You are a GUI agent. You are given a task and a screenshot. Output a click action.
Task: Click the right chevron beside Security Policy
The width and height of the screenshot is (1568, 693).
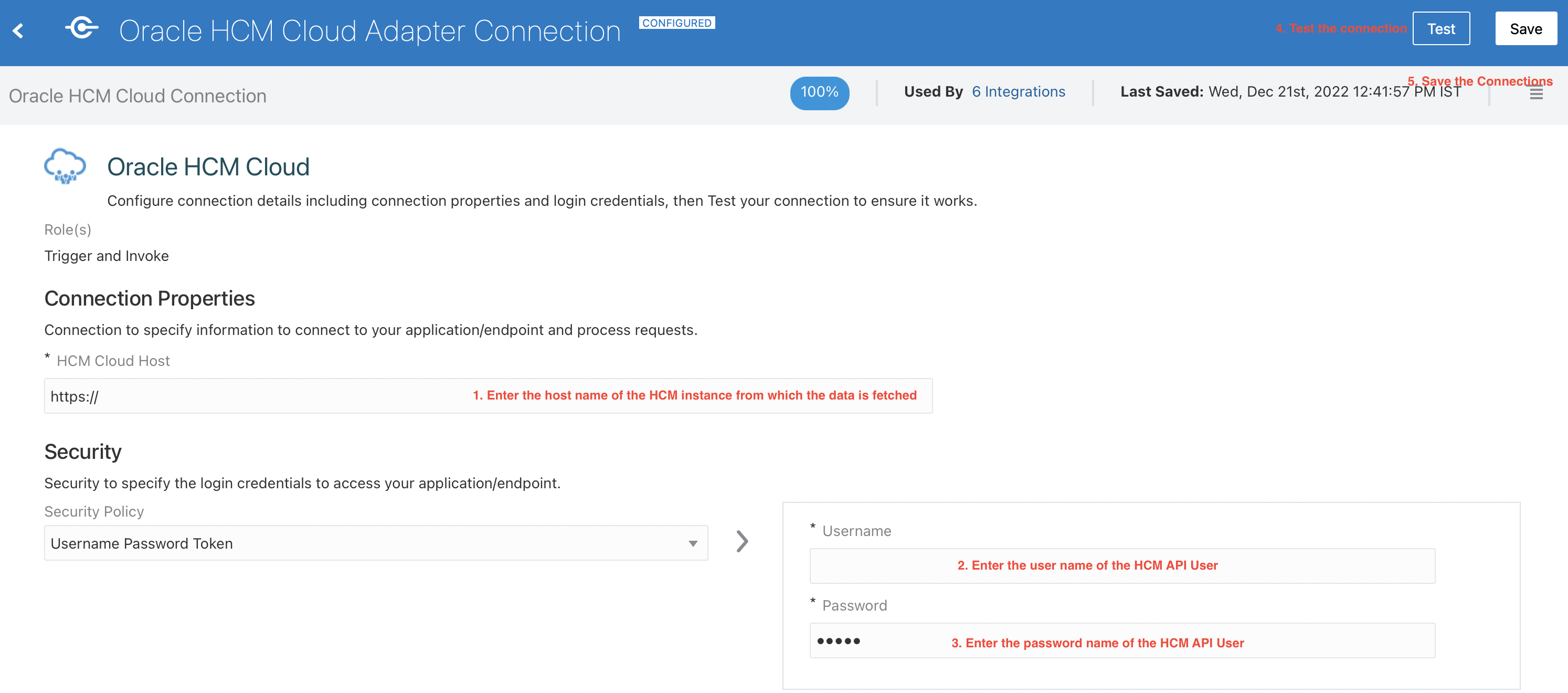[741, 541]
